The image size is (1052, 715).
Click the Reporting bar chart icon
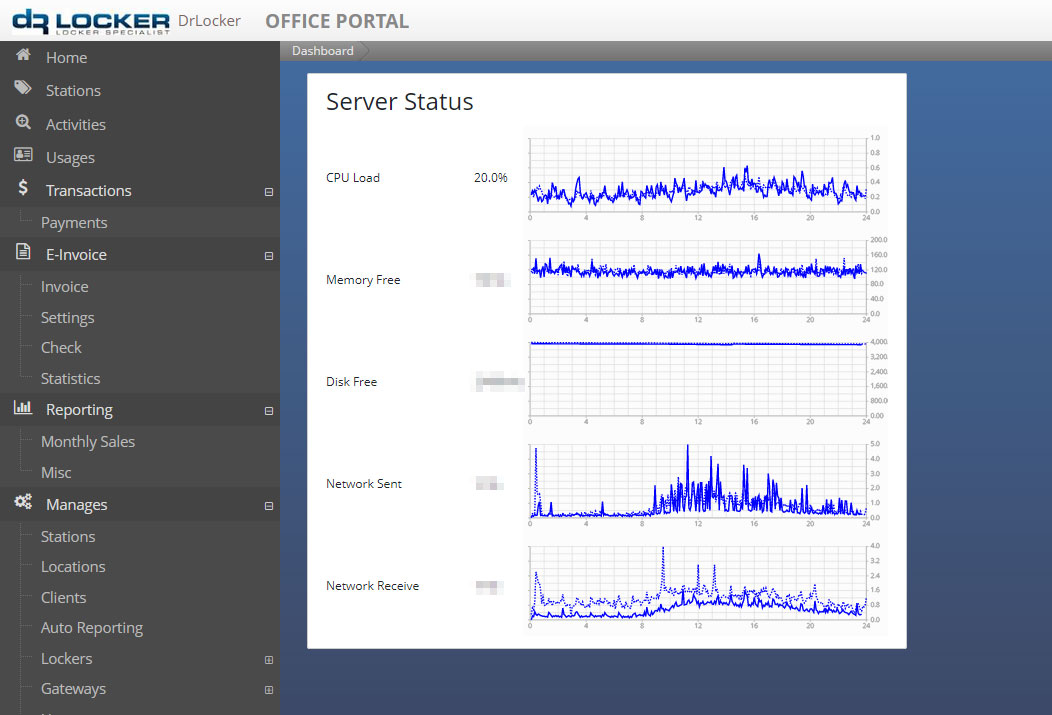tap(22, 409)
